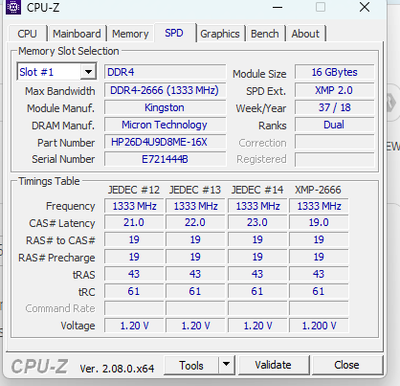400x386 pixels.
Task: Go to the Memory tab
Action: click(130, 34)
